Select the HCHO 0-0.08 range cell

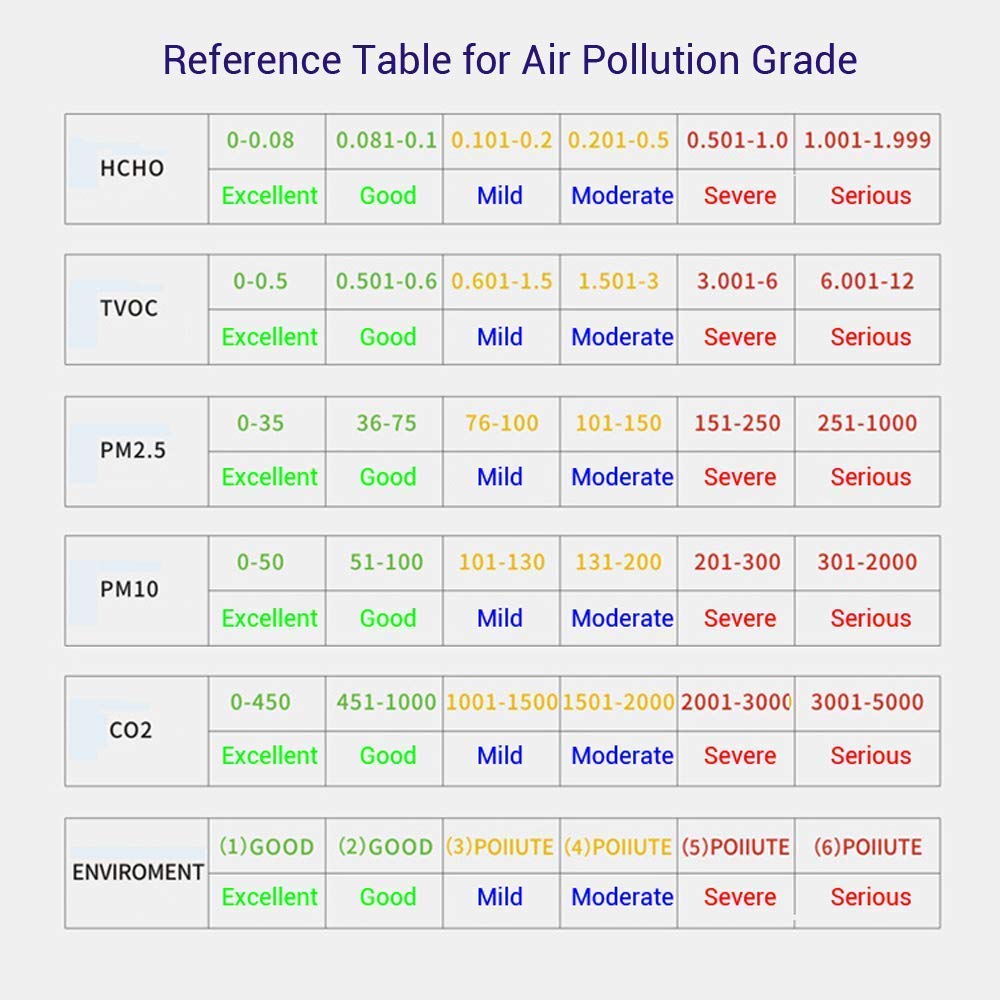coord(261,140)
